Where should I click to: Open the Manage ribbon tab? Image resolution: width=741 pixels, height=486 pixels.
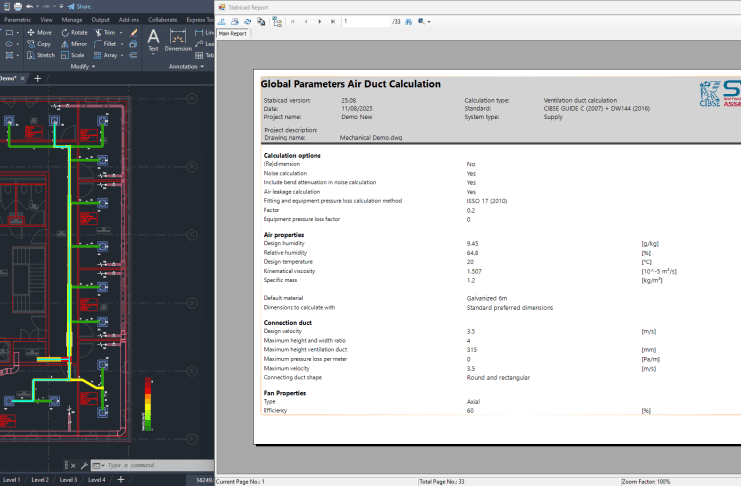[71, 18]
